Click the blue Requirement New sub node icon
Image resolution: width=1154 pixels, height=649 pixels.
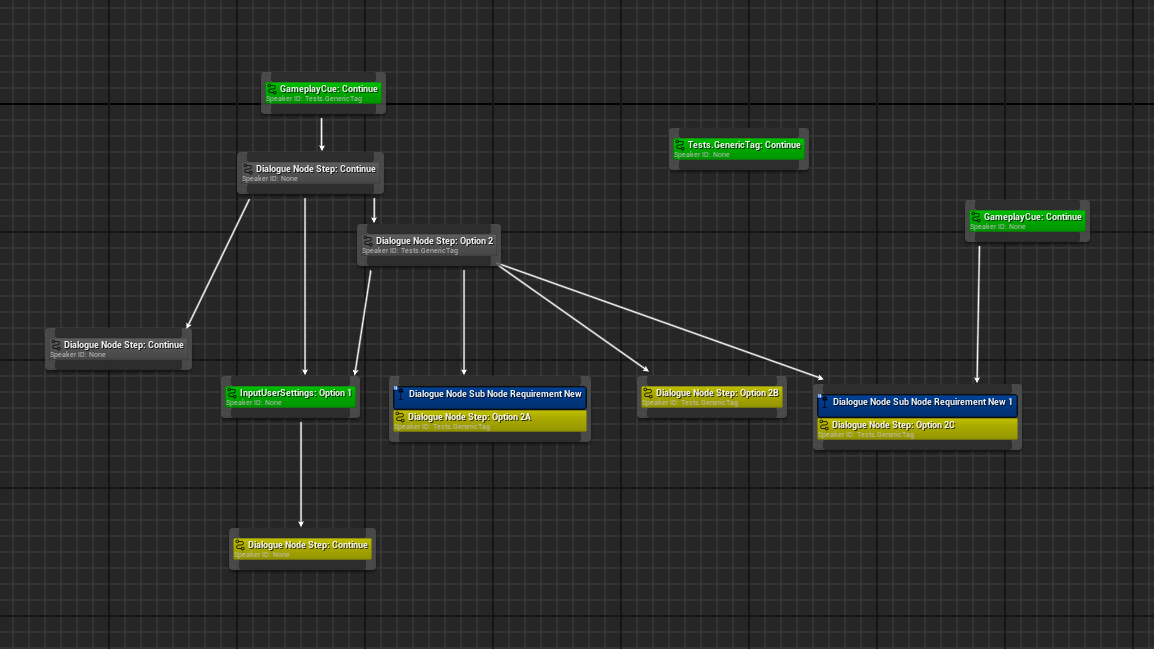(399, 394)
